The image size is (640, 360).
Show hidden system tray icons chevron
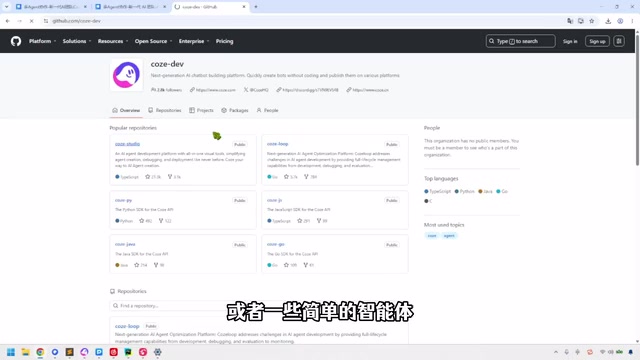(556, 352)
